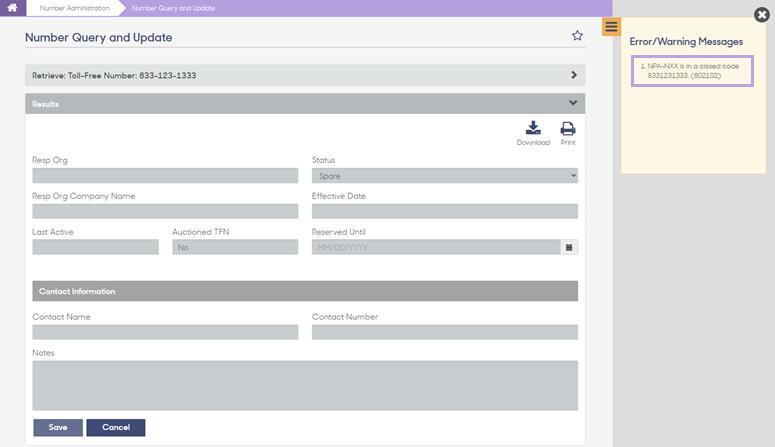
Task: Close the Error/Warning Messages panel
Action: click(762, 15)
